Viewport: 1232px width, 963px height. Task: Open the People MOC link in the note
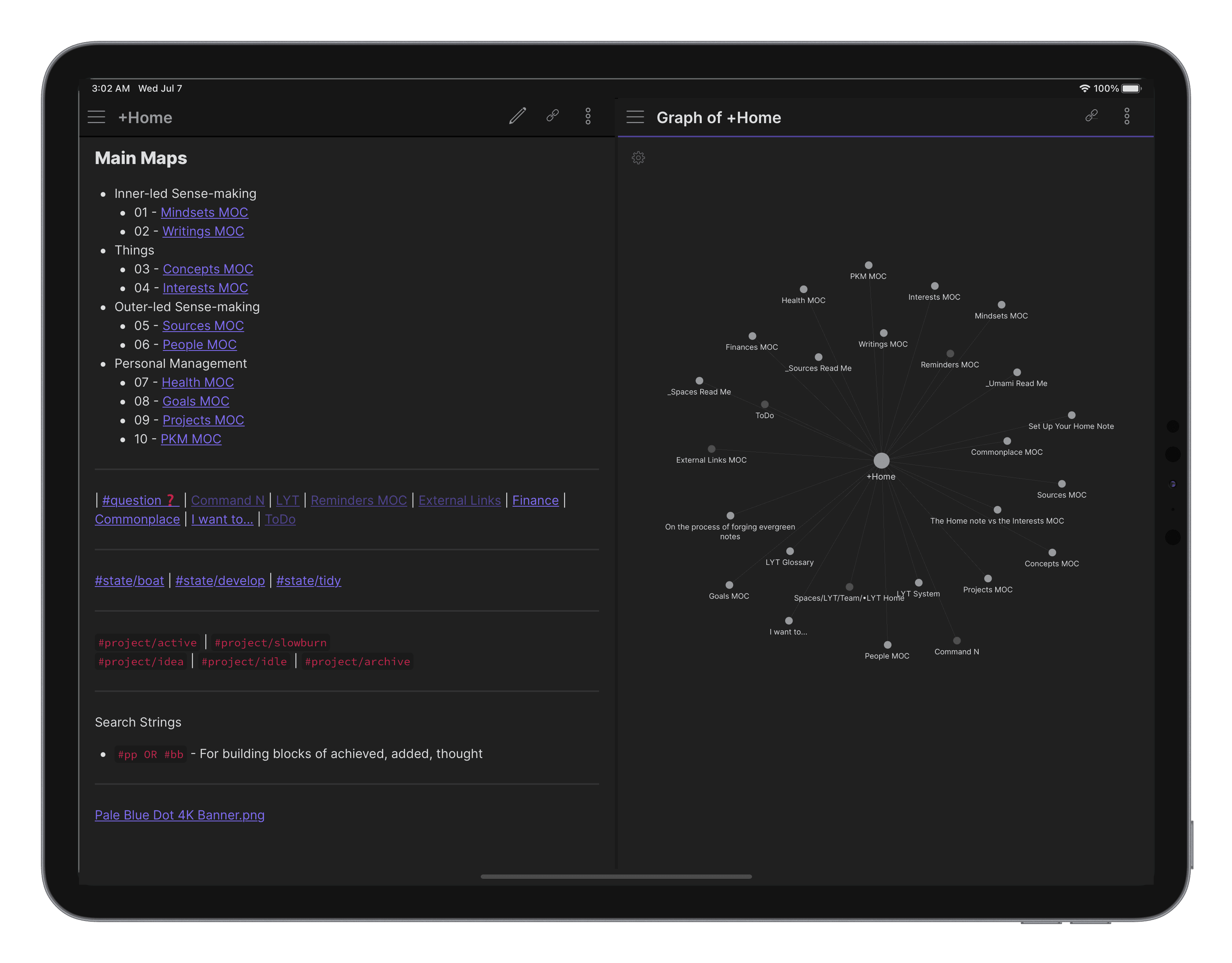click(x=200, y=345)
